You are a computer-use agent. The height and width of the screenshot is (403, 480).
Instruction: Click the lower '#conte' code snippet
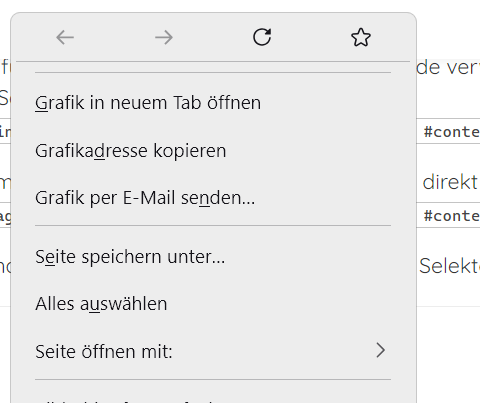tap(452, 216)
